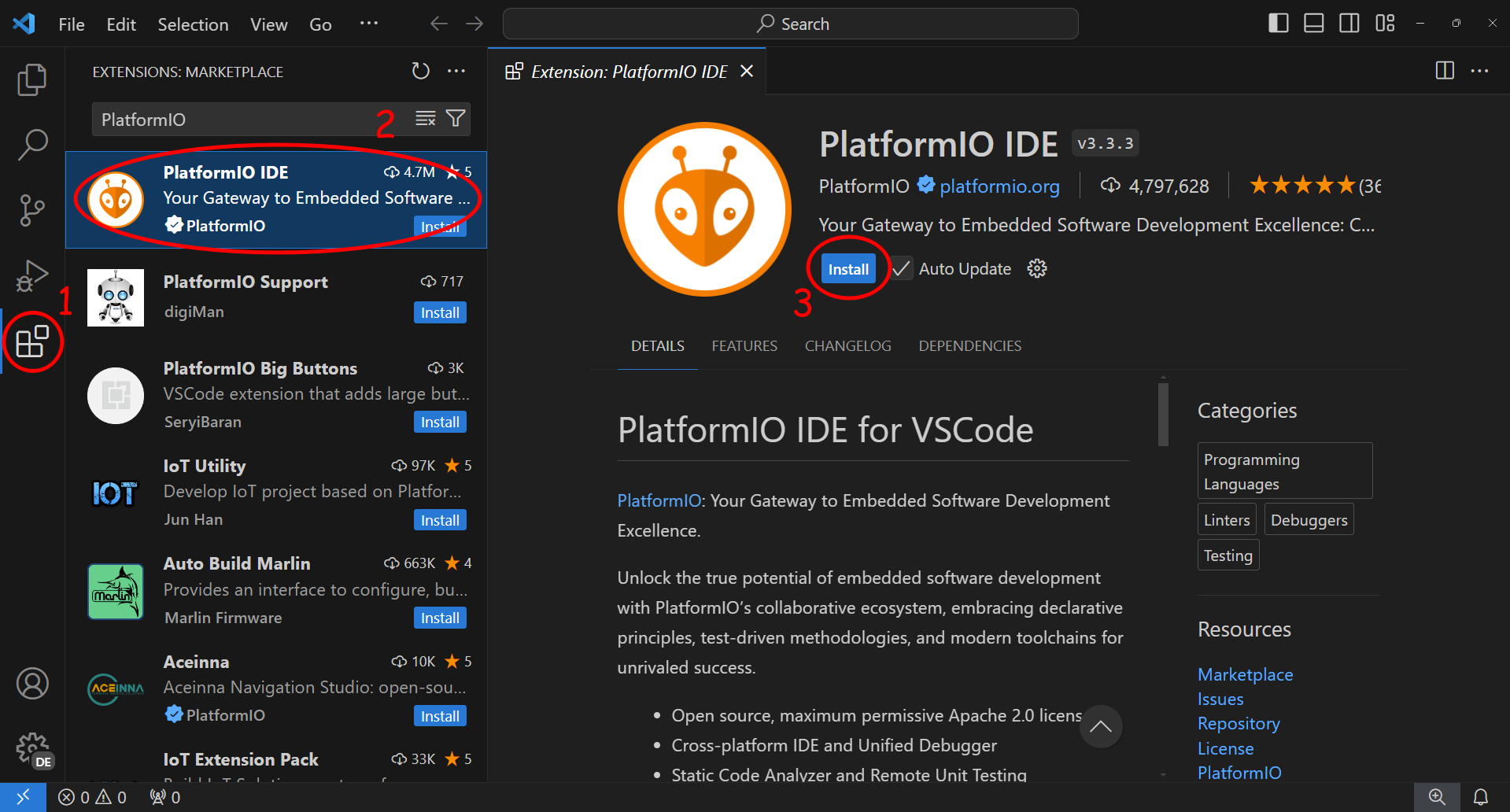Open the platformio.org publisher link
1510x812 pixels.
coord(999,186)
